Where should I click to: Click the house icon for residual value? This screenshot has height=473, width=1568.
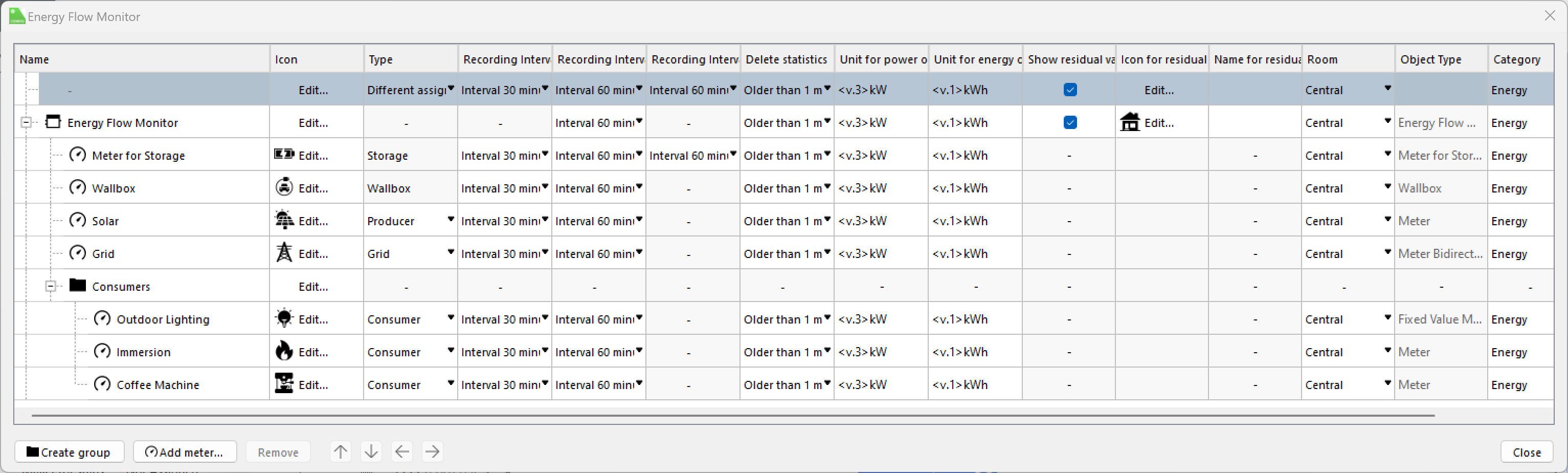1130,122
